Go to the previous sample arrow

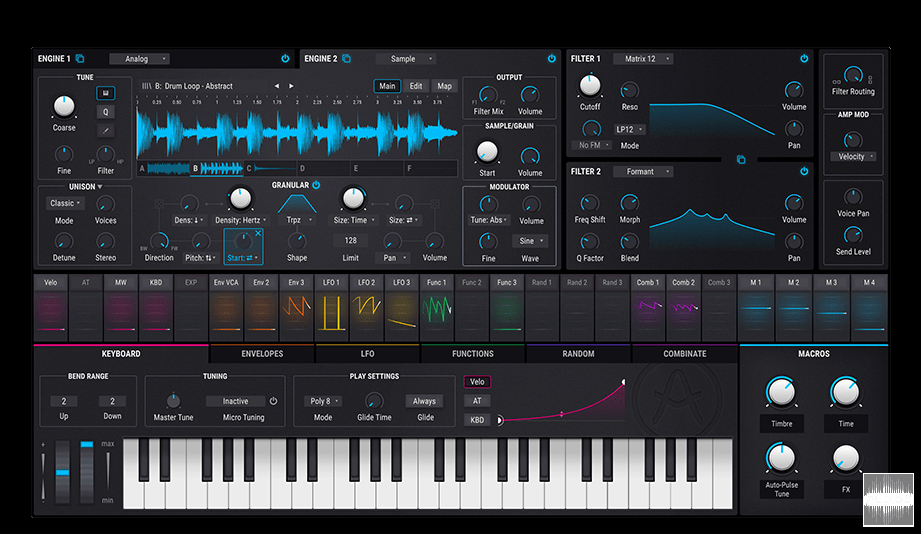[277, 86]
